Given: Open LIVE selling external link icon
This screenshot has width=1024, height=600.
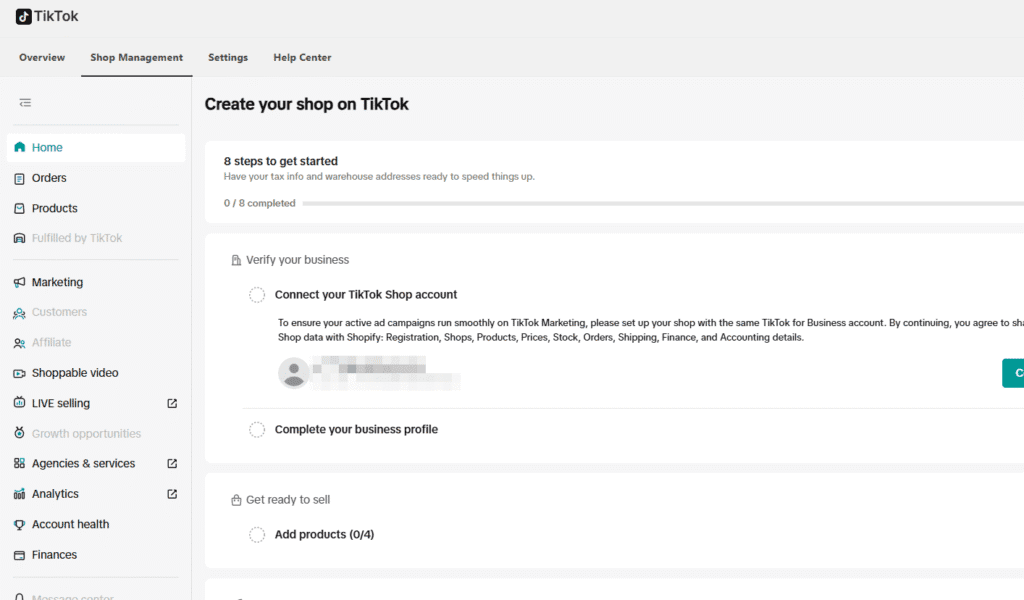Looking at the screenshot, I should (172, 403).
